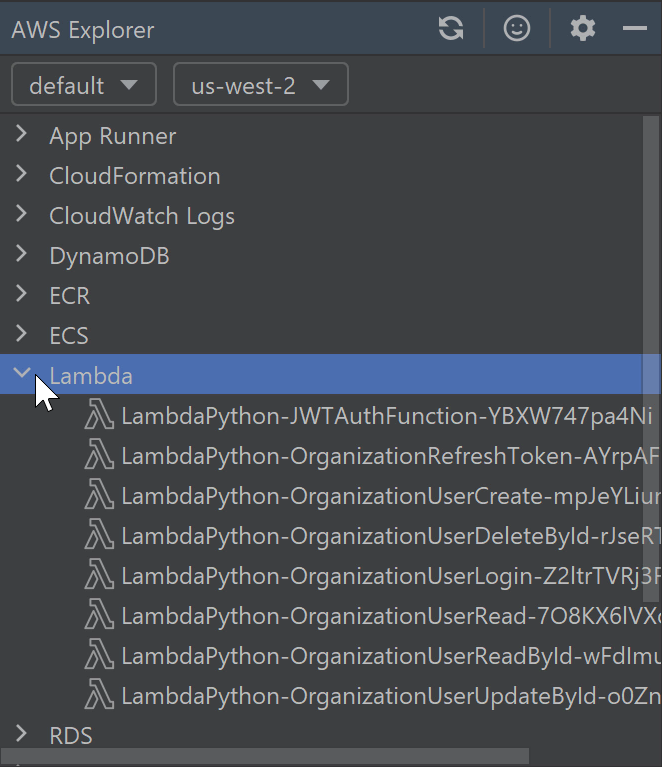Viewport: 662px width, 767px height.
Task: Minimize the AWS Explorer panel with the dash icon
Action: pyautogui.click(x=635, y=29)
